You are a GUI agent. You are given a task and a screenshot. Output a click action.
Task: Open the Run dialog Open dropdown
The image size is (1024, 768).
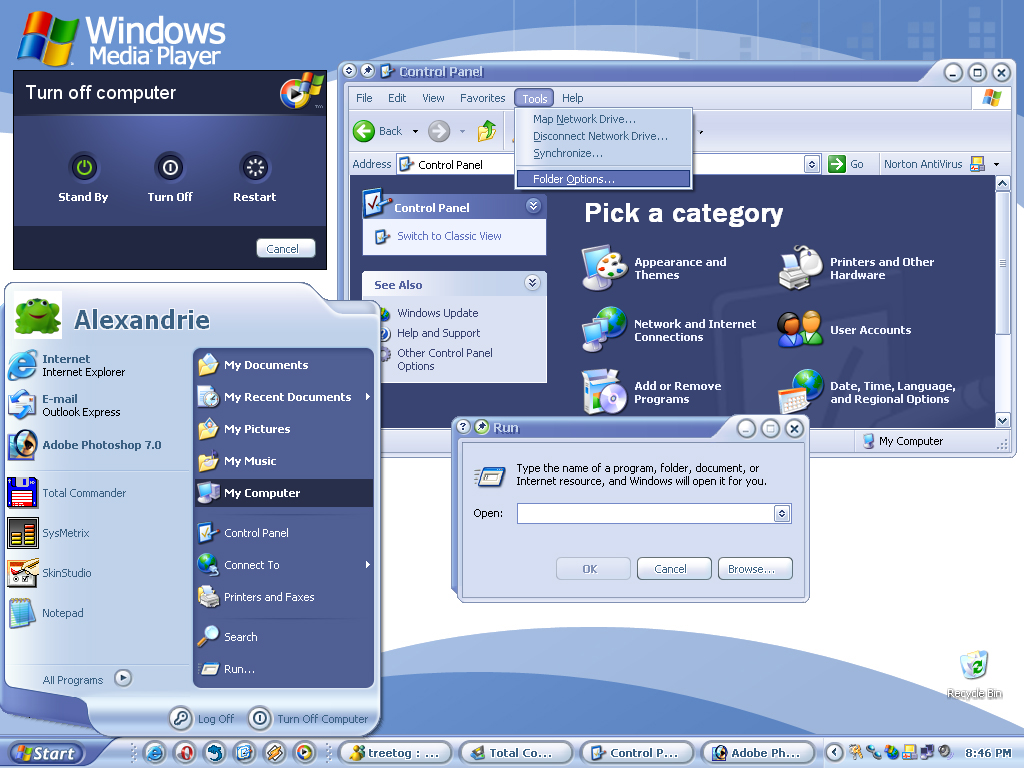782,513
